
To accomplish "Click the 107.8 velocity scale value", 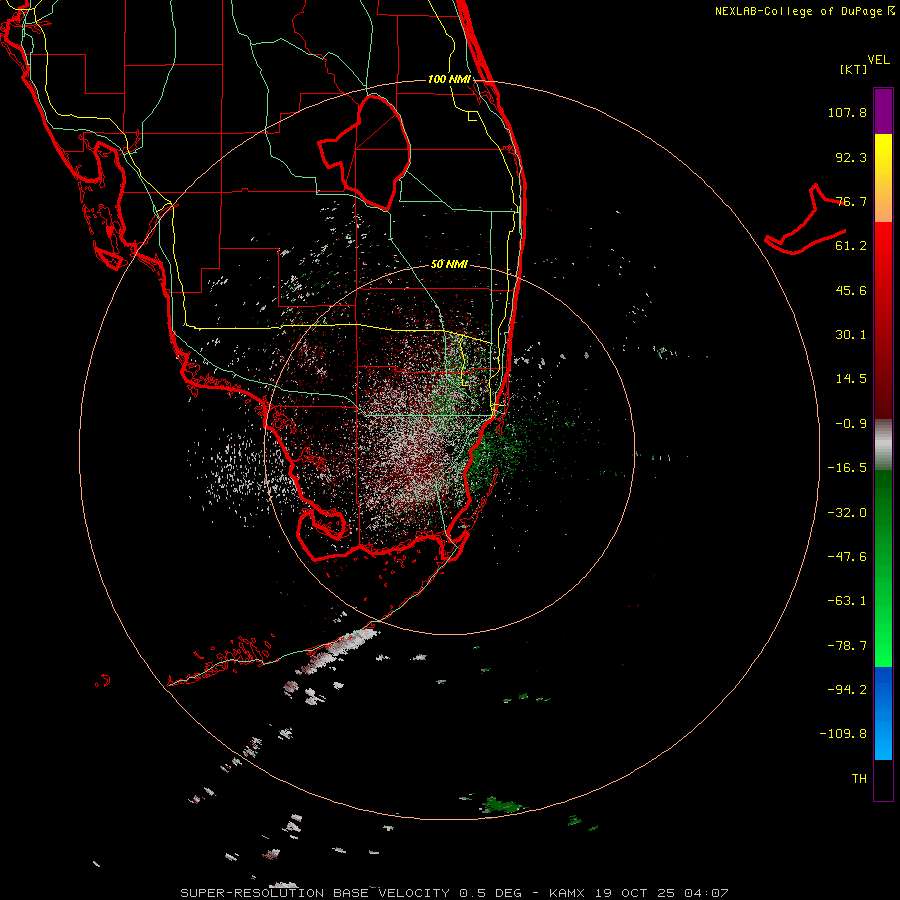I will 847,112.
